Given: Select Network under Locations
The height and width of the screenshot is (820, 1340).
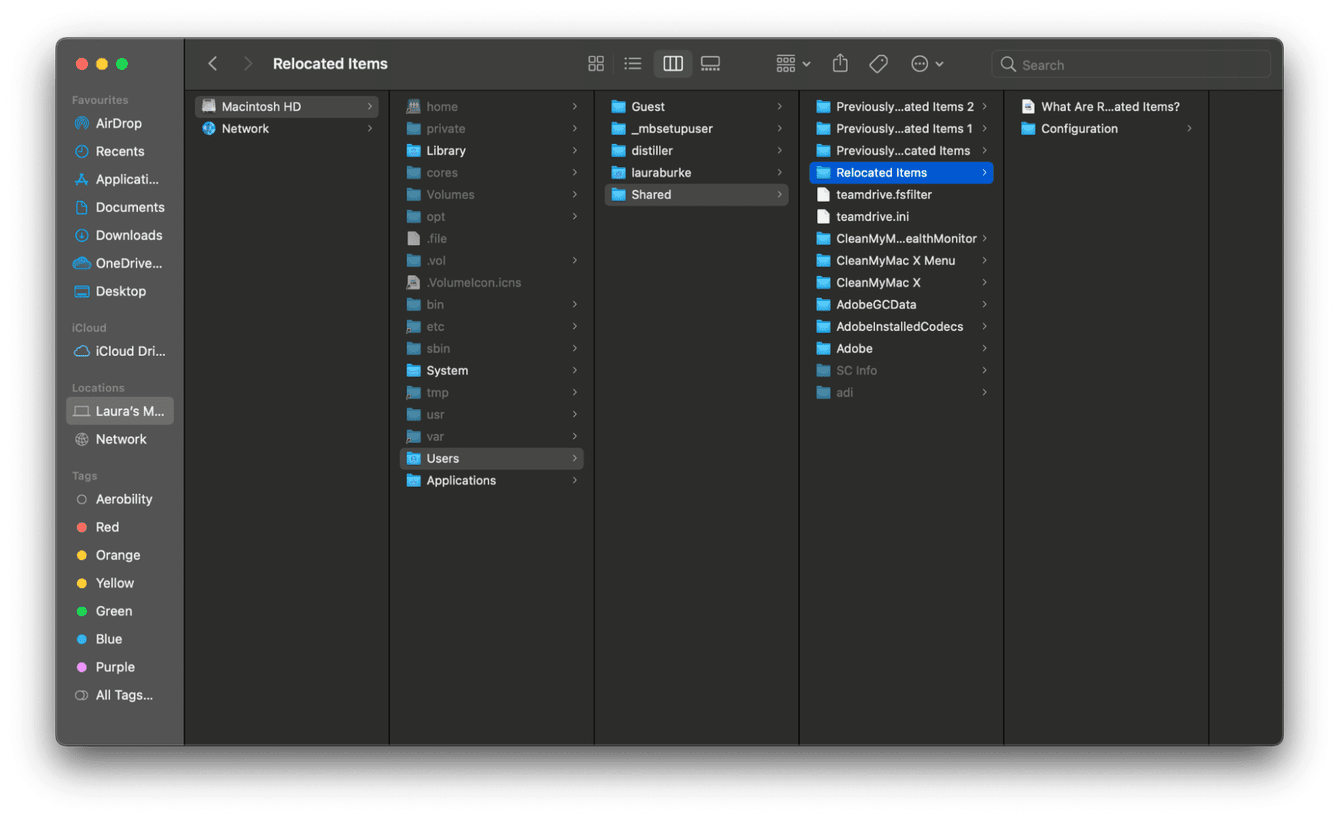Looking at the screenshot, I should pyautogui.click(x=121, y=439).
